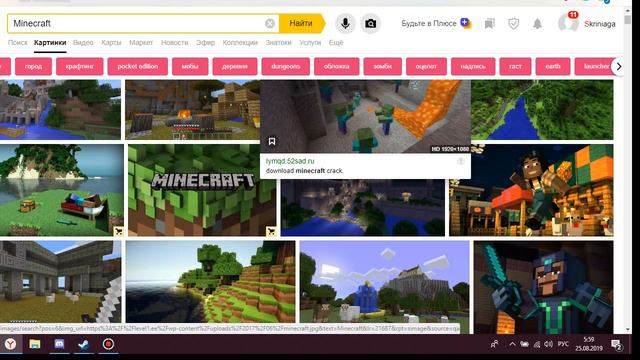
Task: Click the Найти search button
Action: tap(301, 23)
